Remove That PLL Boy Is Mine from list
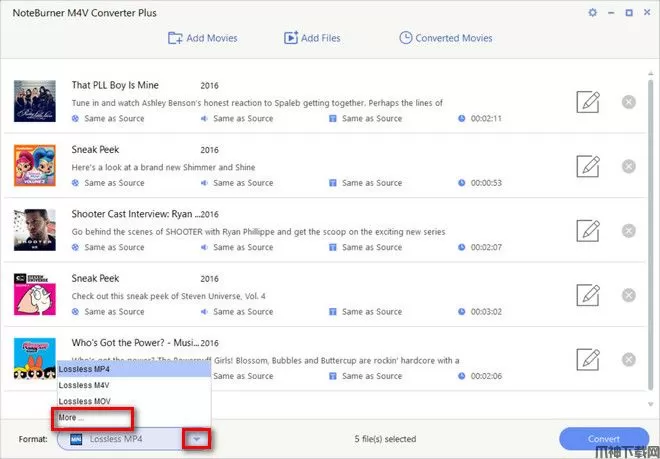 point(628,101)
